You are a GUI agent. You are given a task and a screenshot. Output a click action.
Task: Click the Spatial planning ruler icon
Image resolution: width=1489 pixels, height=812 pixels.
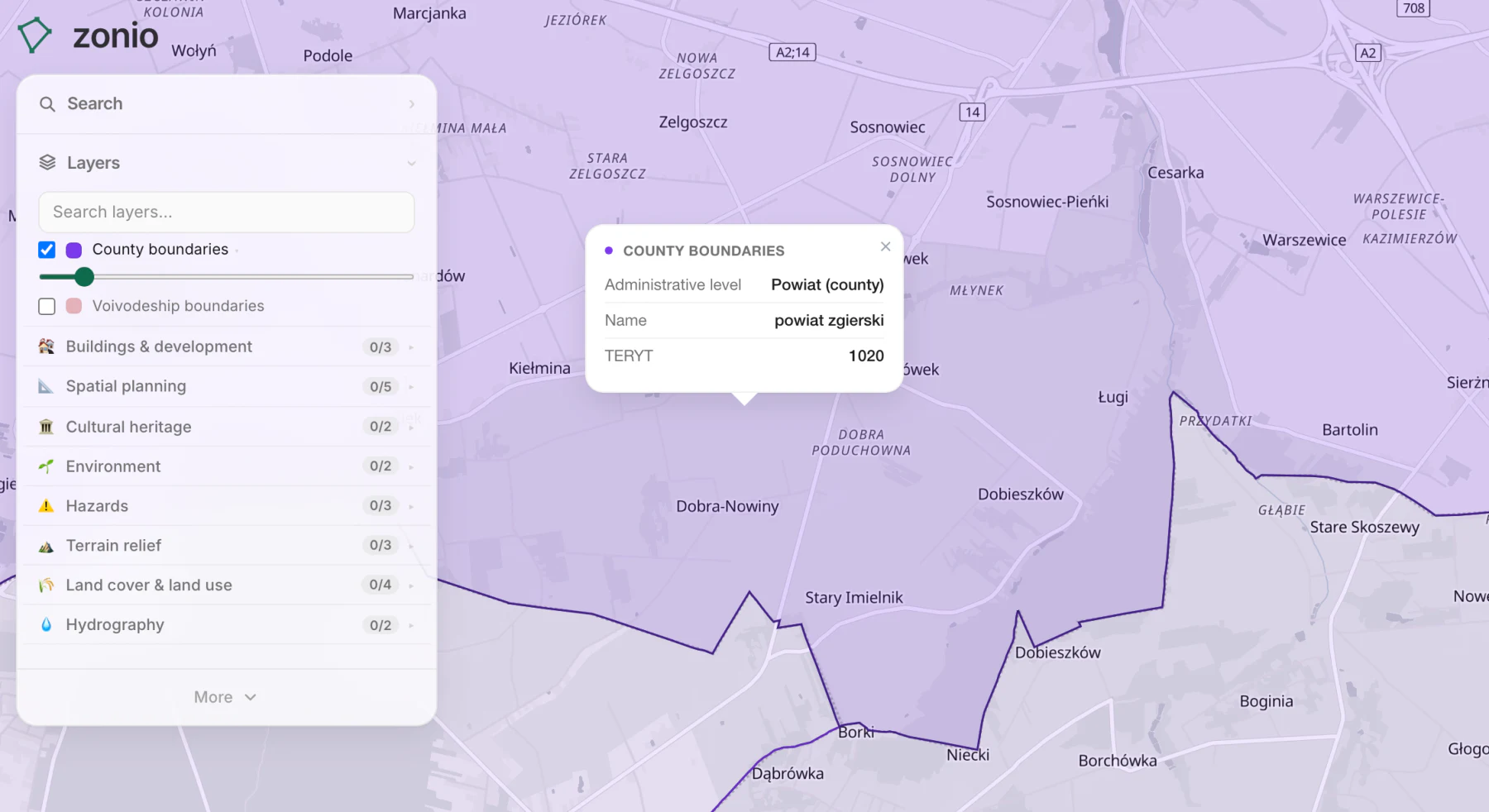[x=46, y=386]
